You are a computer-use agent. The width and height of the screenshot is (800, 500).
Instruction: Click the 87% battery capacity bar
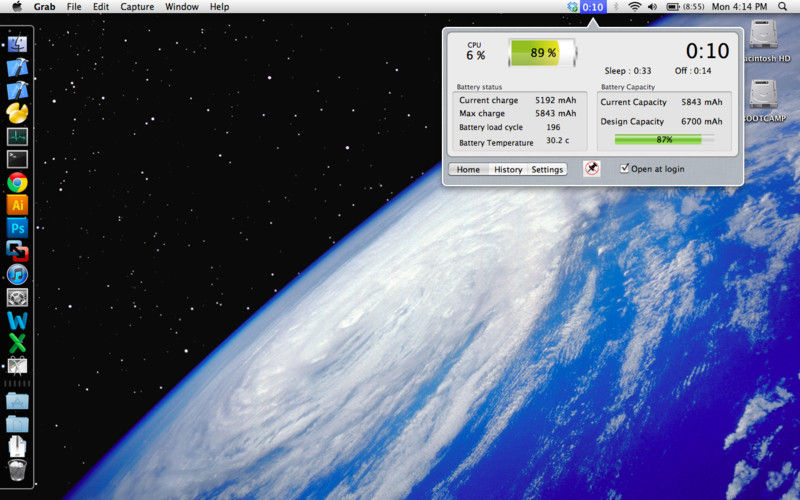point(664,139)
